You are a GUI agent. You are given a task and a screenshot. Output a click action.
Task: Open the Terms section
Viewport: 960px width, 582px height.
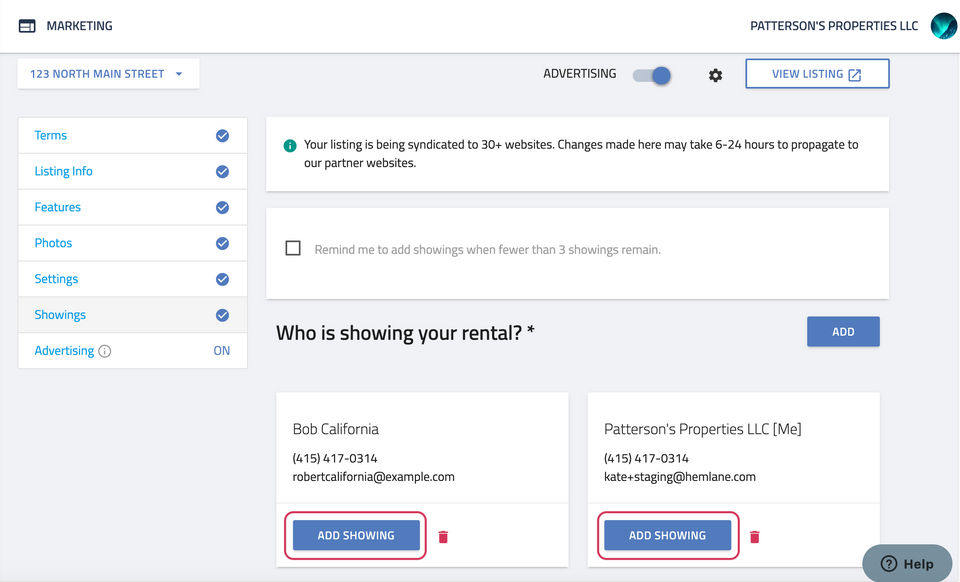pos(133,136)
